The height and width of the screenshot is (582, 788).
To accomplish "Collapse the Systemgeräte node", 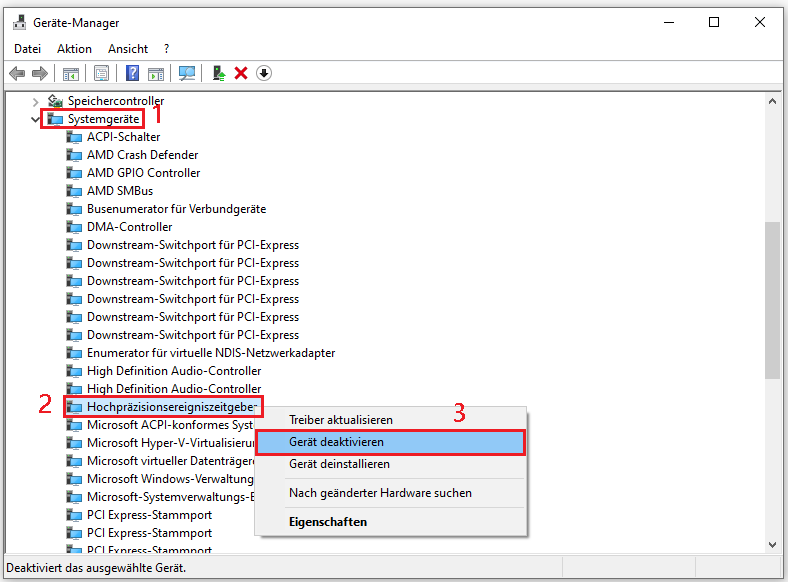I will click(35, 120).
